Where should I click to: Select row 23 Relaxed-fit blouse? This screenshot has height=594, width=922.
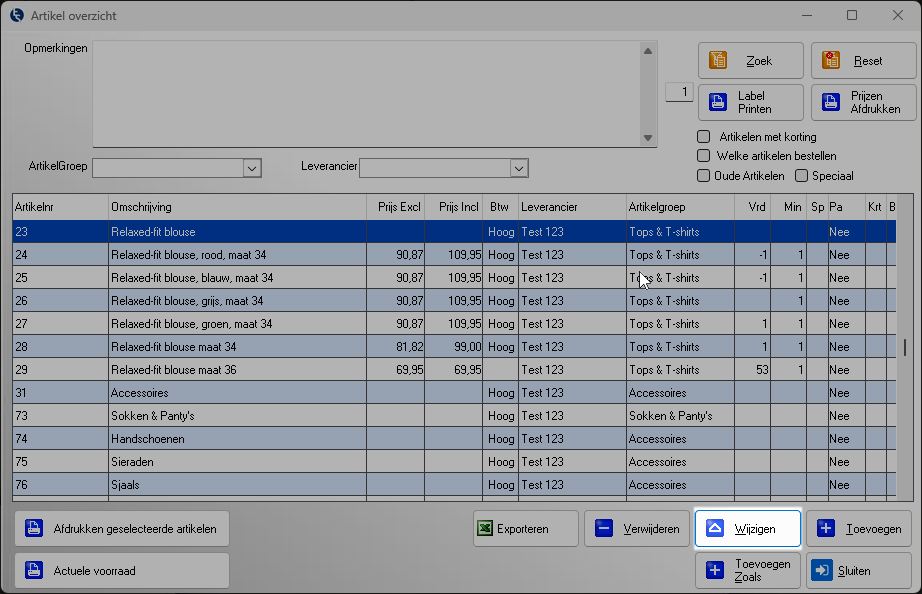454,232
